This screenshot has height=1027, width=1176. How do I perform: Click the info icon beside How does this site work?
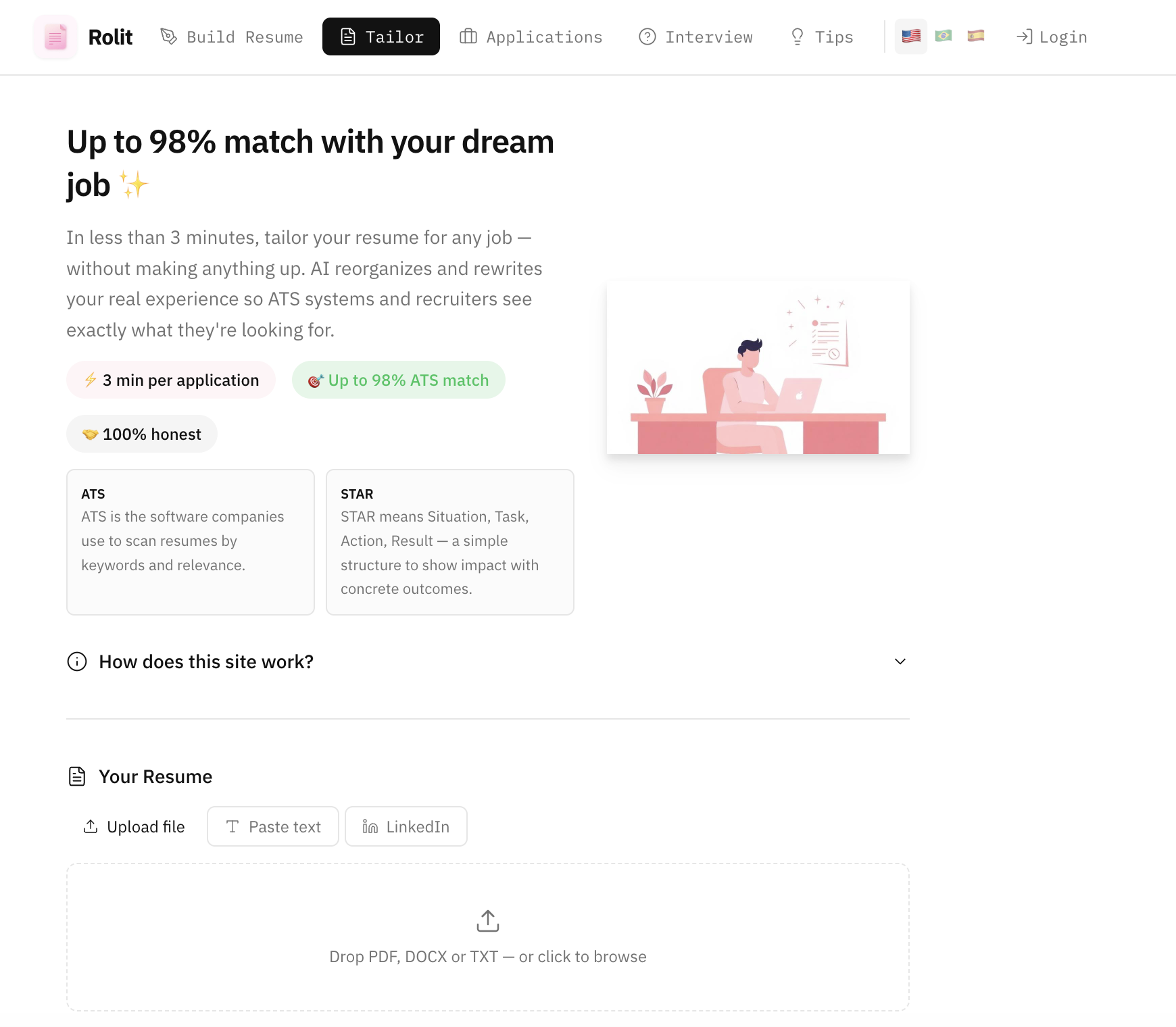(77, 661)
